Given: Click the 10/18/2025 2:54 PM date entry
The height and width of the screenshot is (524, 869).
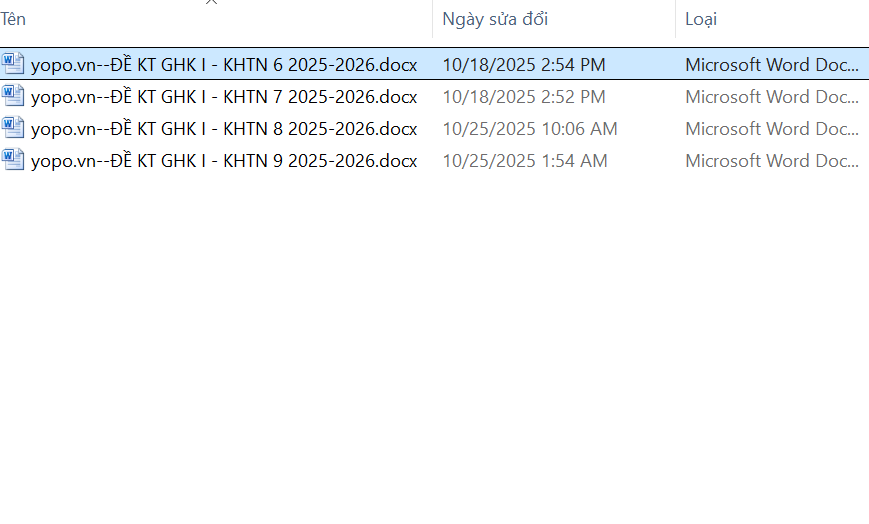Looking at the screenshot, I should coord(524,65).
